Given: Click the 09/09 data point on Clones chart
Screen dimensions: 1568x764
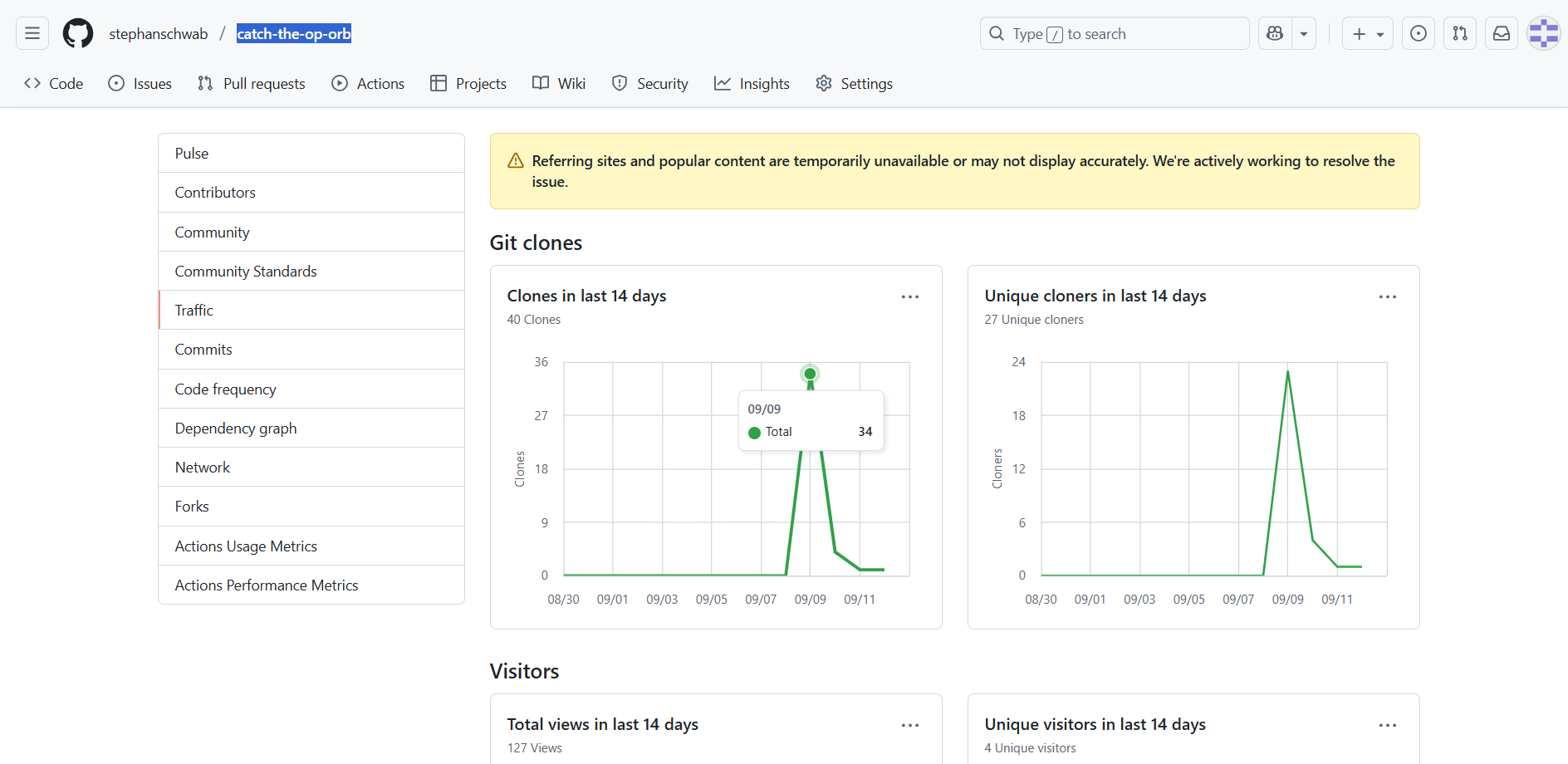Looking at the screenshot, I should tap(810, 374).
